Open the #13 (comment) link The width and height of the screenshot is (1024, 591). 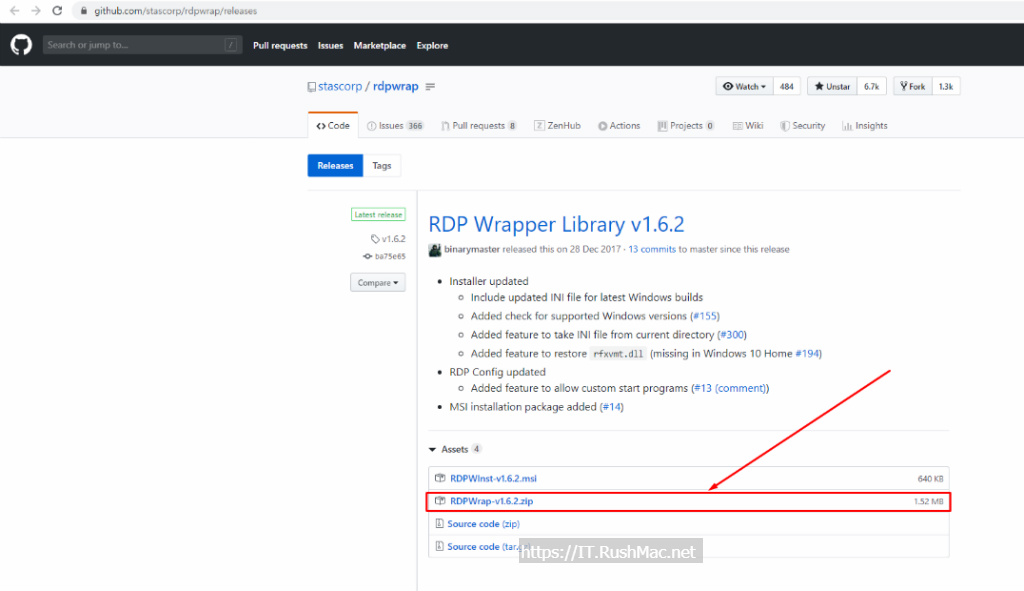coord(730,389)
